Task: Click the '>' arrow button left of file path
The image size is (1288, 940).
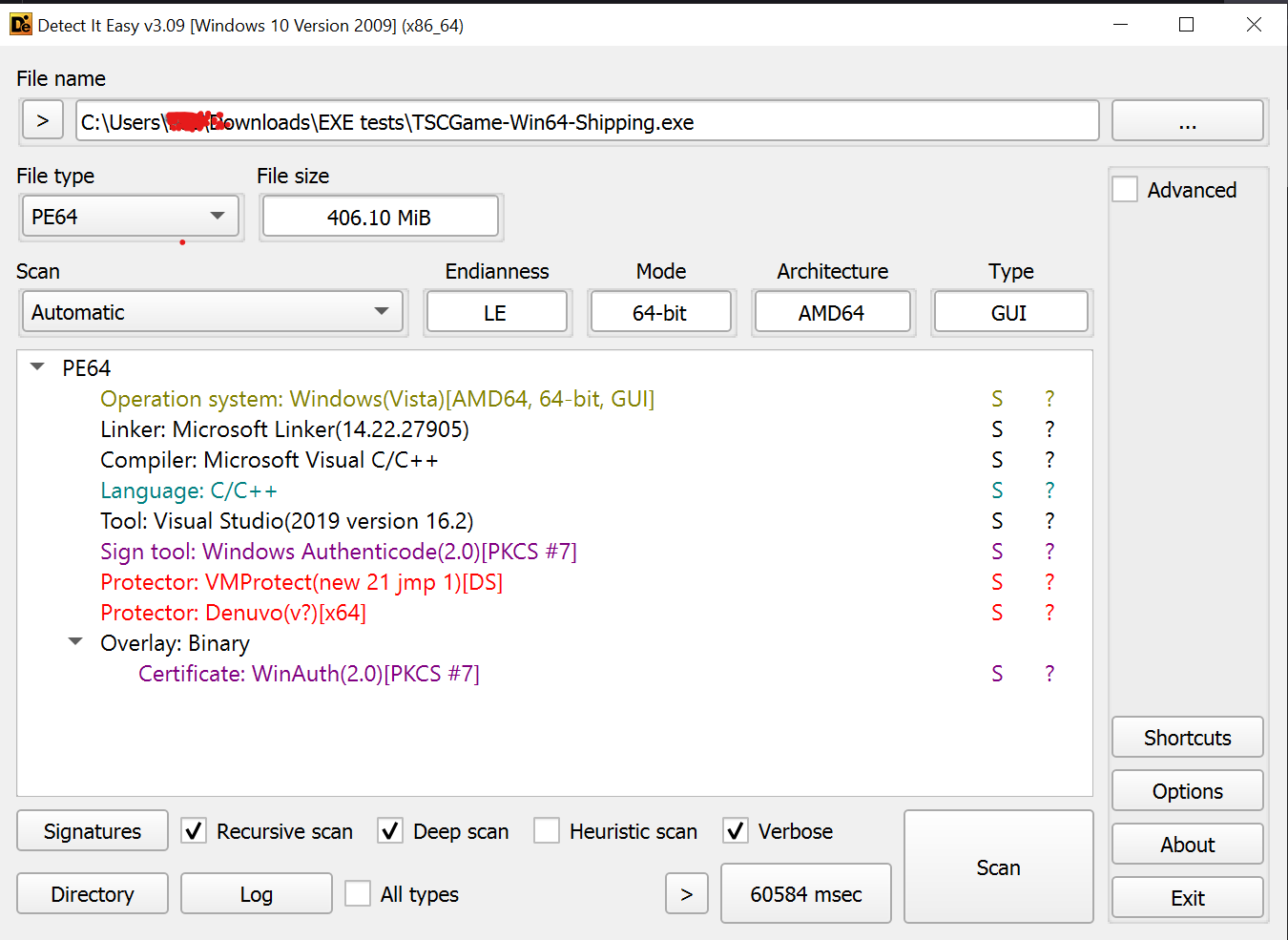Action: tap(43, 121)
